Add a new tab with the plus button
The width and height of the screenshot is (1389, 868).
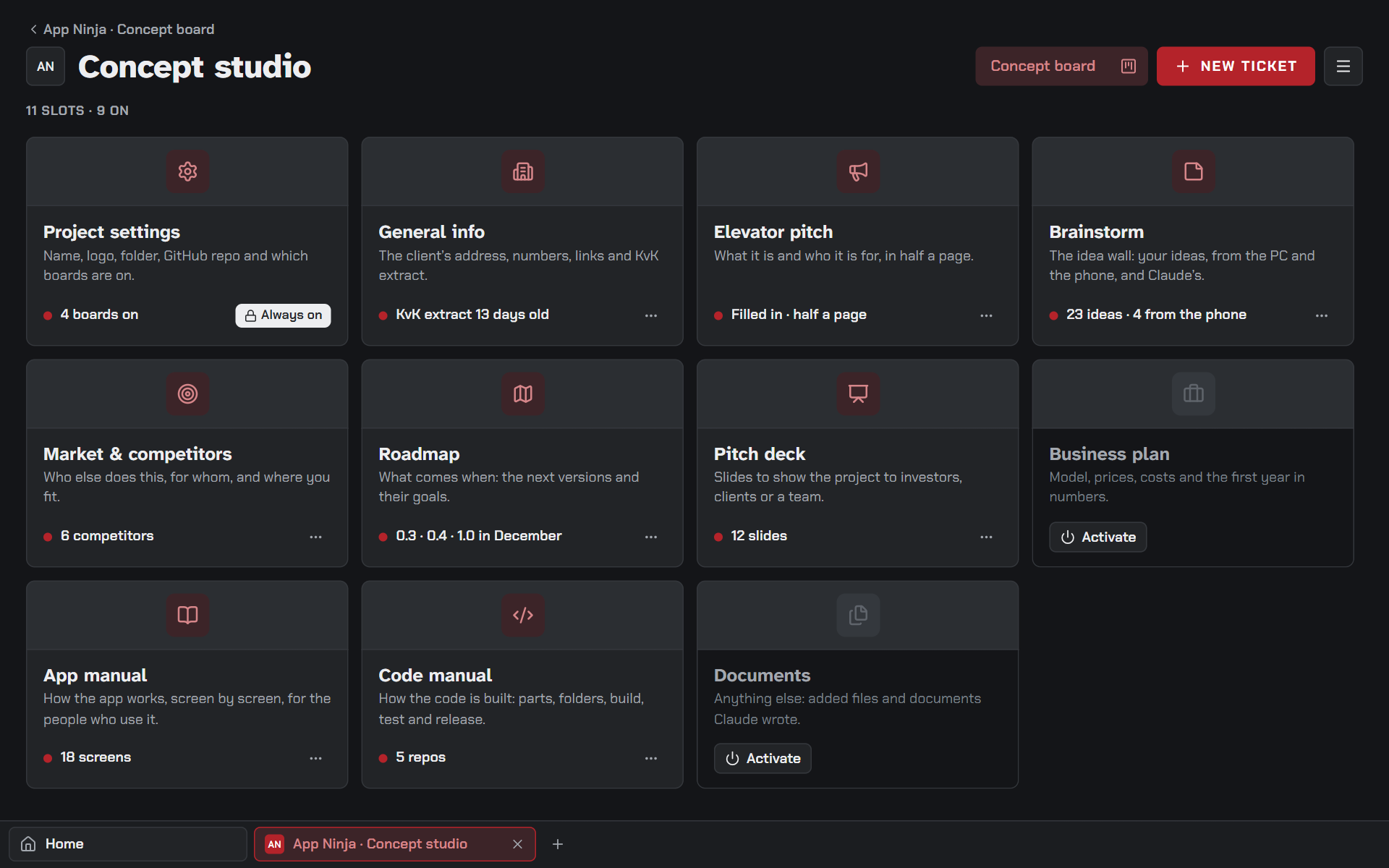pos(558,844)
